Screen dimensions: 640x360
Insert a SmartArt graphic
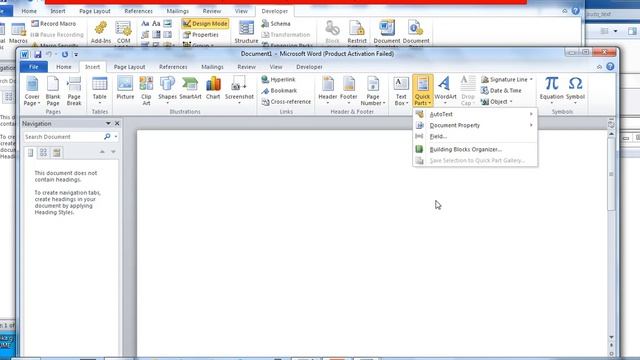click(x=190, y=88)
